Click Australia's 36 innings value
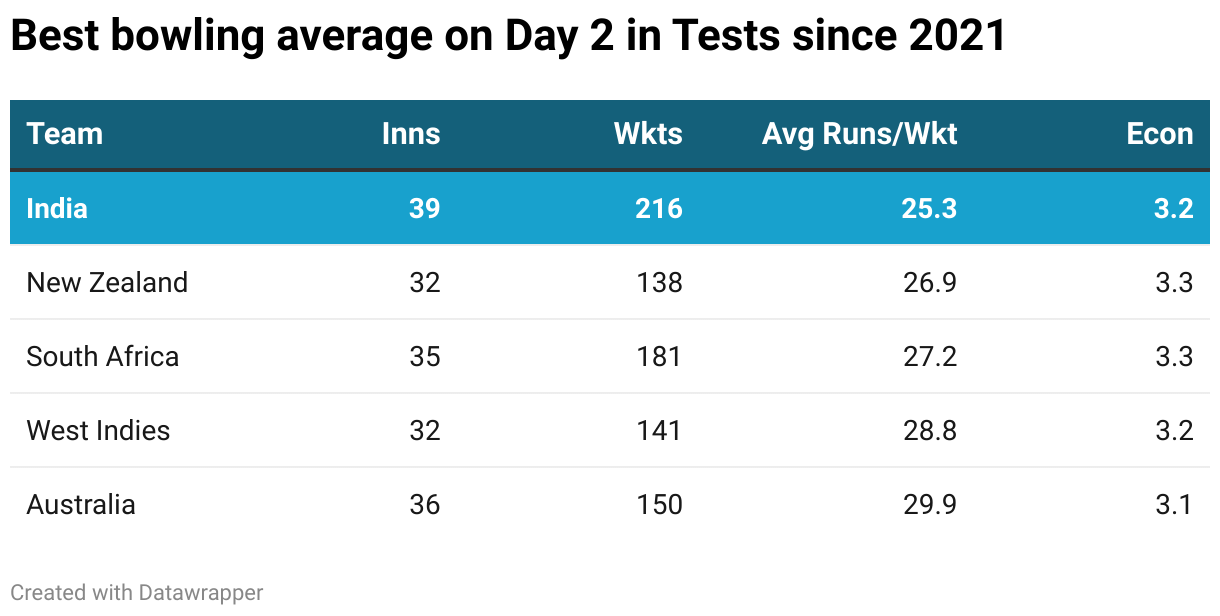The width and height of the screenshot is (1220, 616). (x=425, y=504)
